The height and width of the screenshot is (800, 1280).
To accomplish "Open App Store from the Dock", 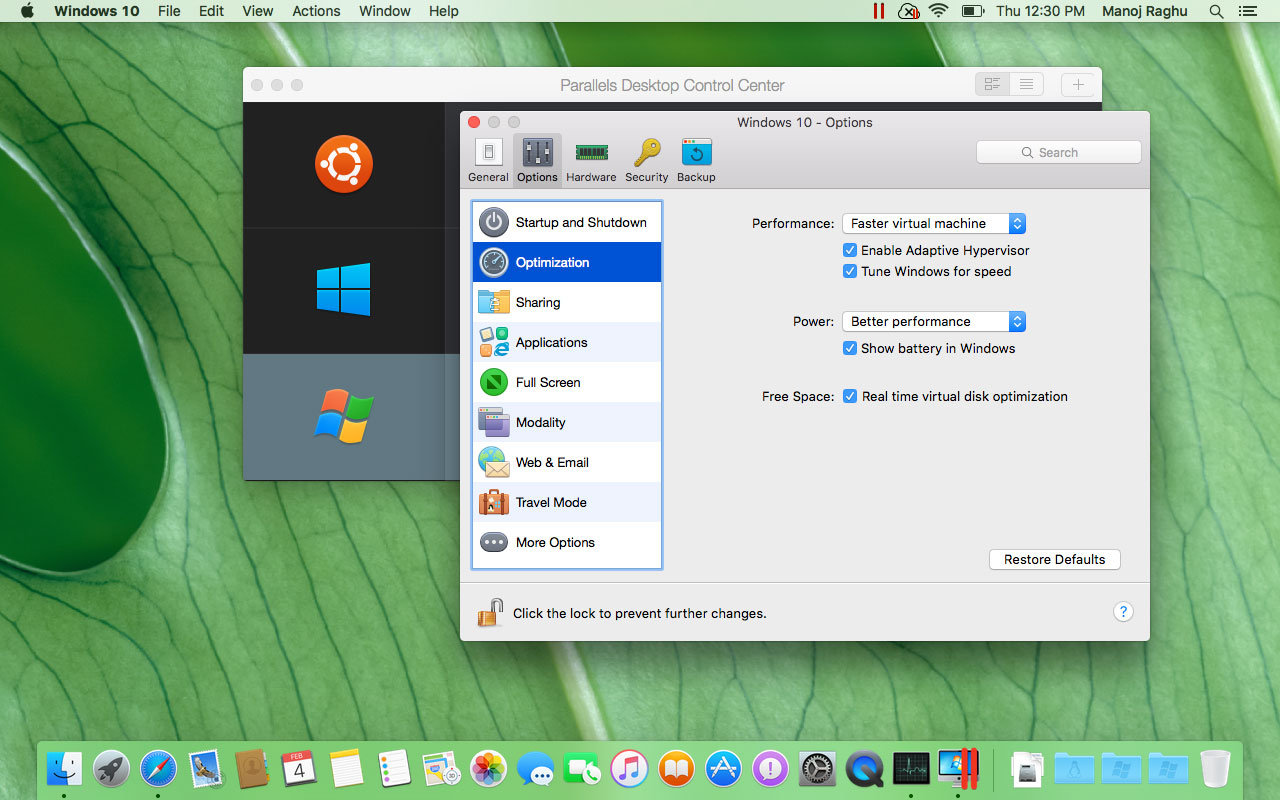I will (x=723, y=768).
